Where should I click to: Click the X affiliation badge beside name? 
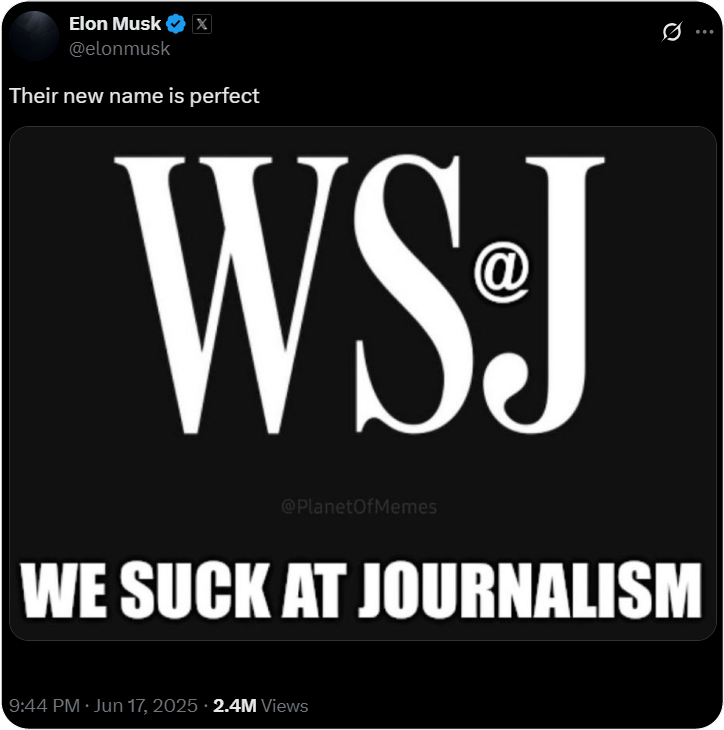point(202,24)
